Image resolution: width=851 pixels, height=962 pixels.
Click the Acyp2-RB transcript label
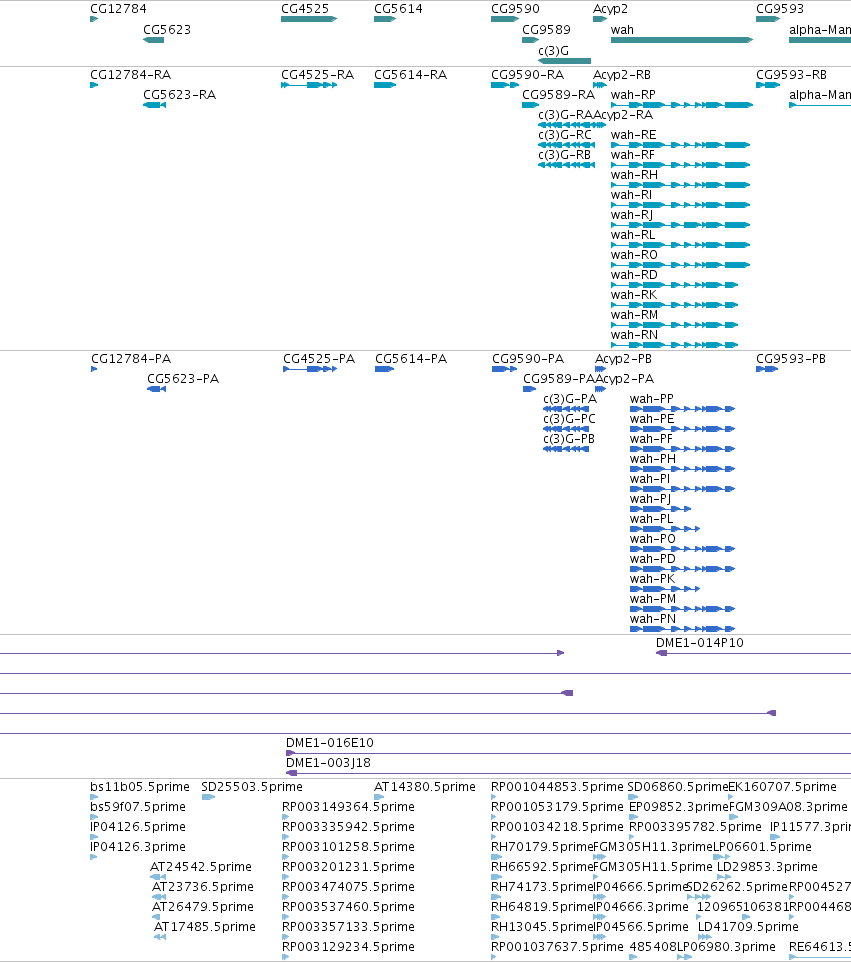[x=622, y=74]
